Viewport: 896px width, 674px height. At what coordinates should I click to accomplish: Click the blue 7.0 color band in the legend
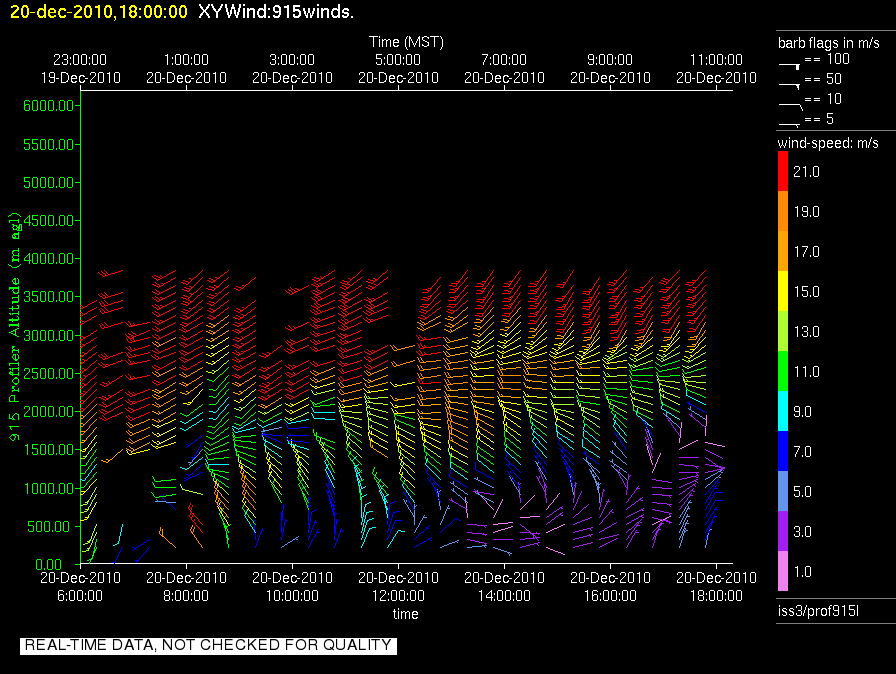click(x=783, y=451)
